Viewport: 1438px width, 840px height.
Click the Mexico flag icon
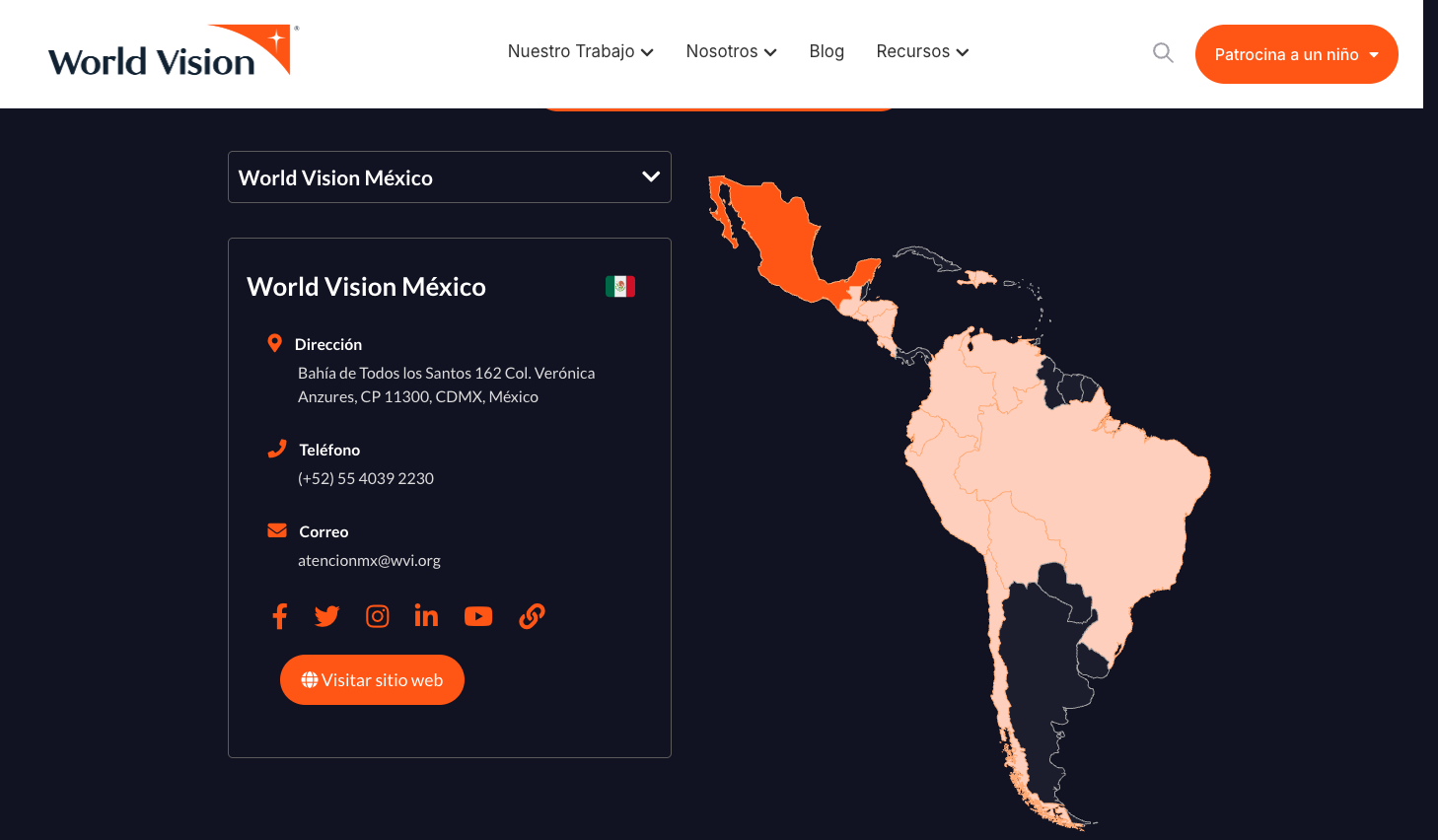620,286
